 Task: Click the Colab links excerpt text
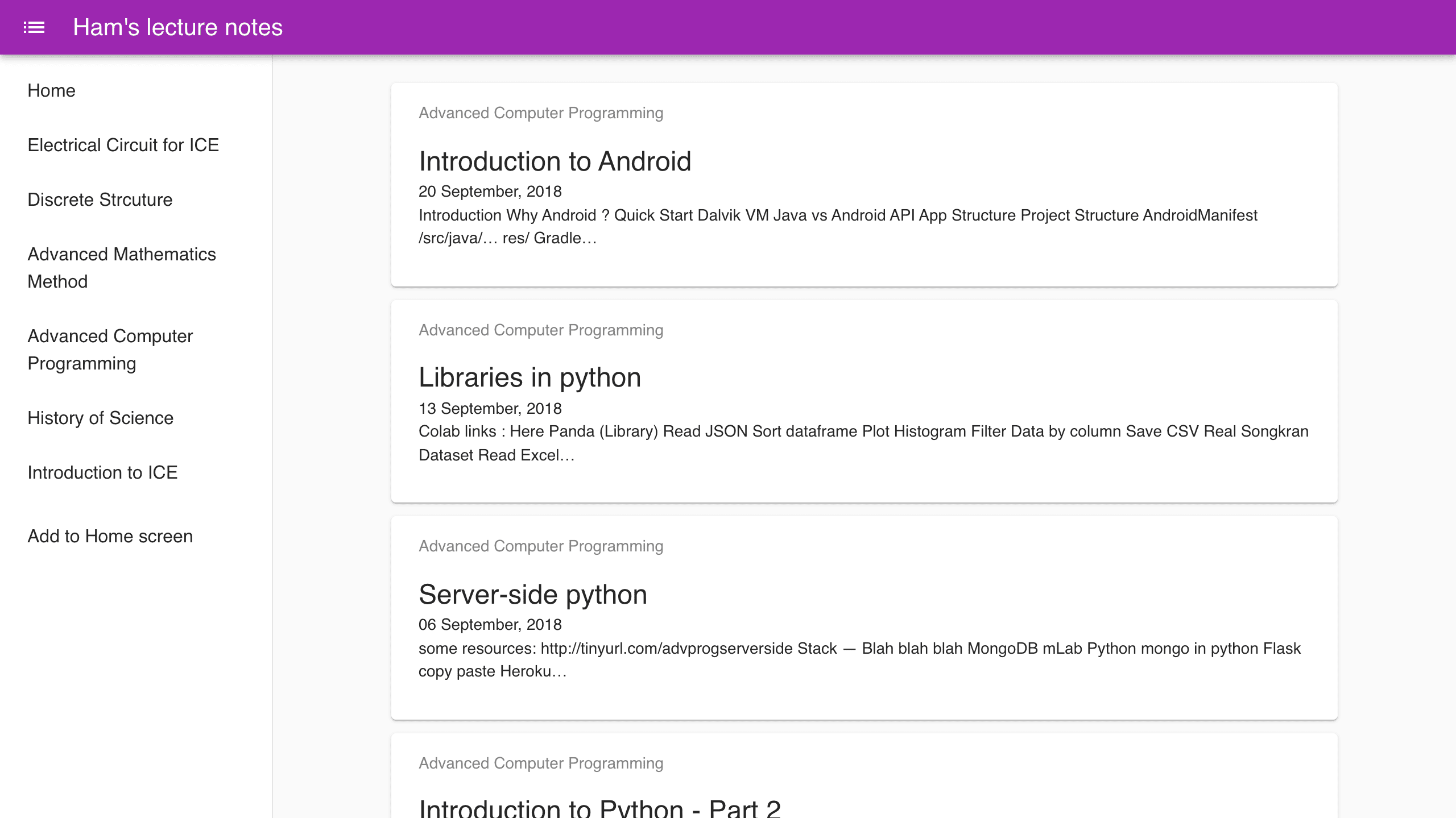863,443
